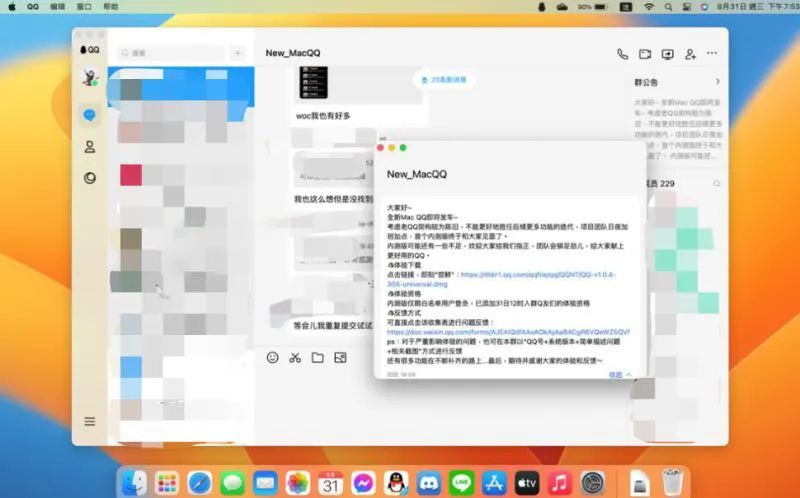Click the message "woc我也有好多"
The image size is (800, 498).
(x=323, y=116)
